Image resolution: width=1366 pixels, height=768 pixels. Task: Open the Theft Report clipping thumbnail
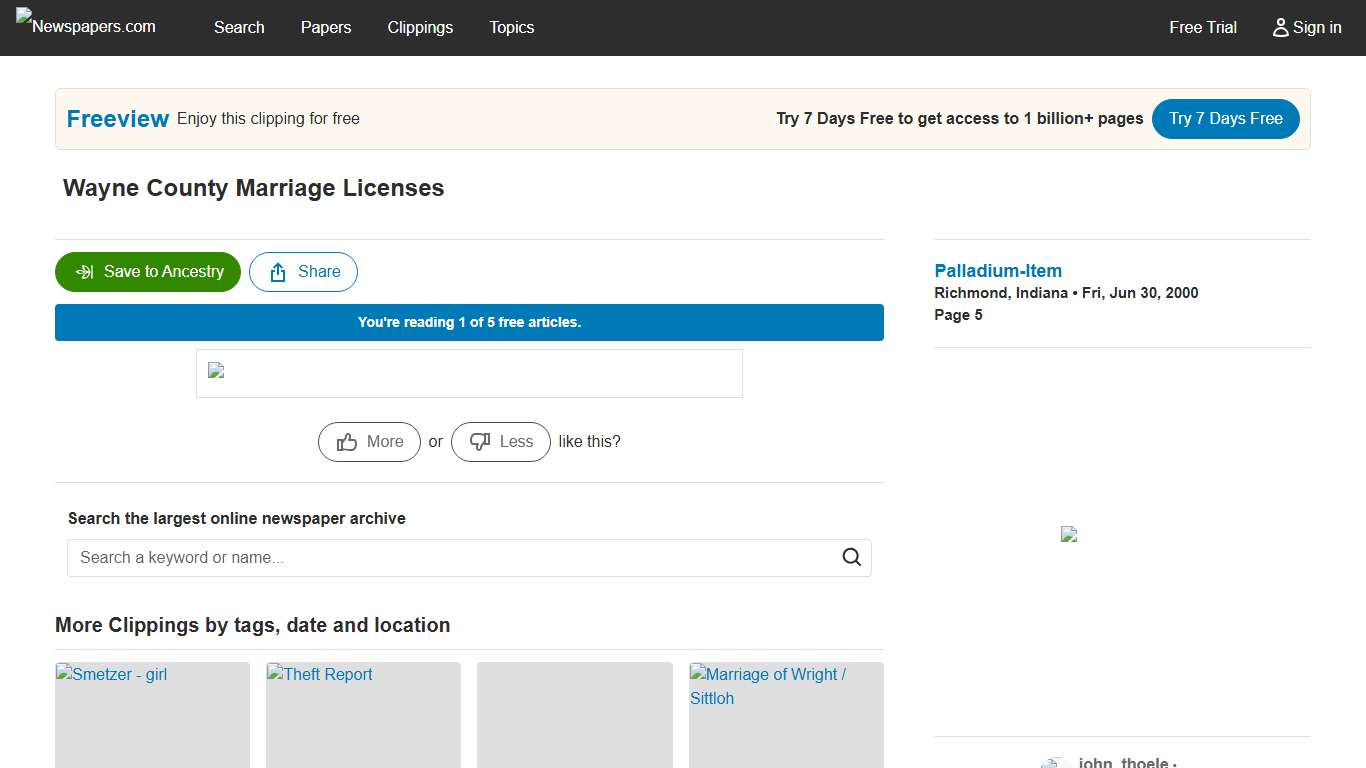363,714
